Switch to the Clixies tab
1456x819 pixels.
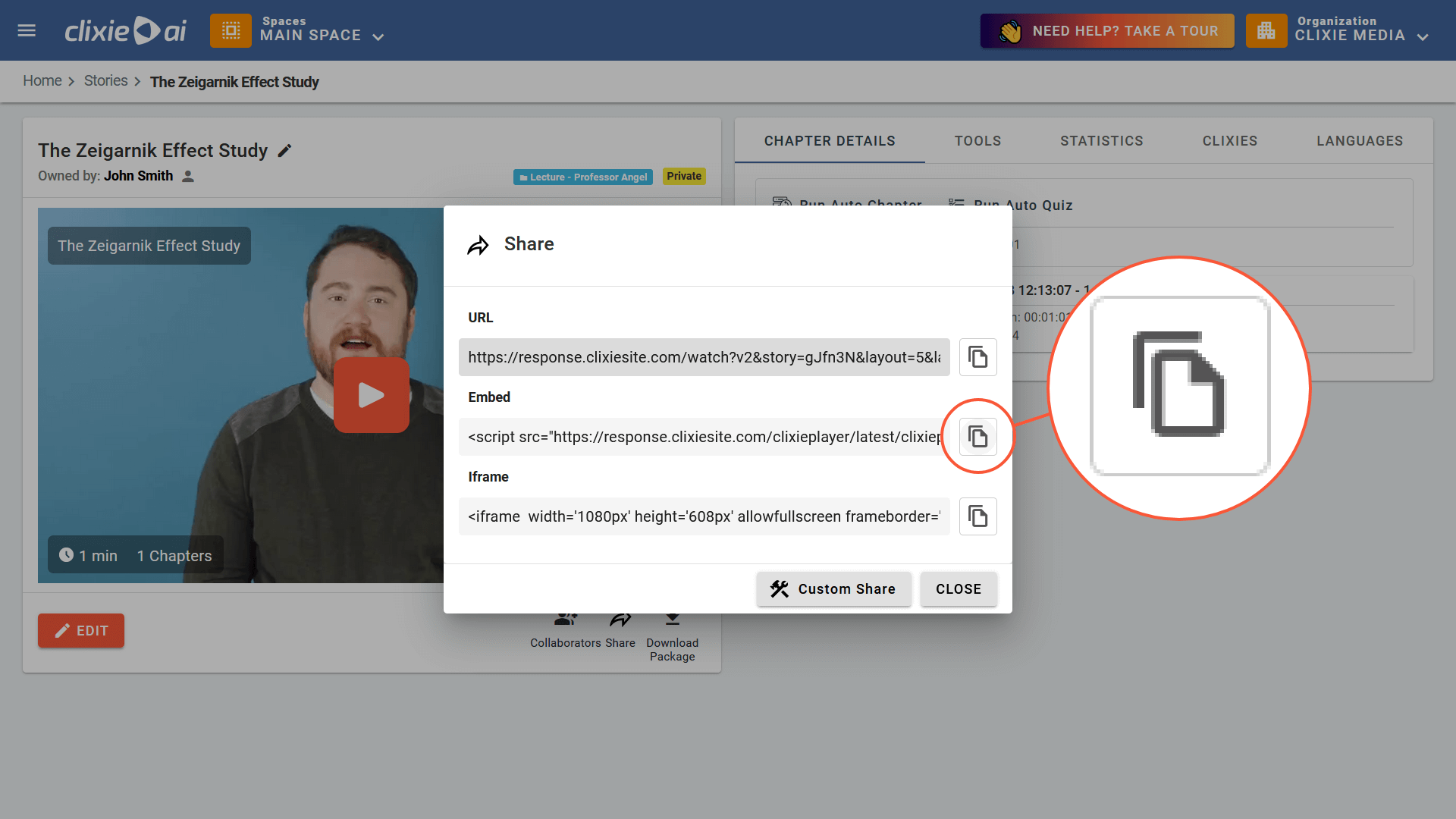1230,141
